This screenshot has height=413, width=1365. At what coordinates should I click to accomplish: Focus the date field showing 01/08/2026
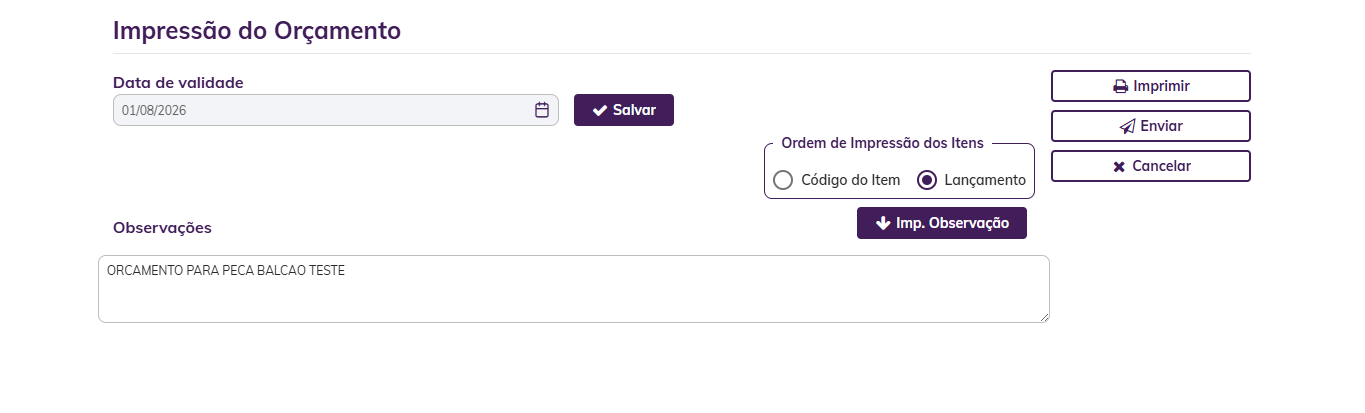pos(336,110)
